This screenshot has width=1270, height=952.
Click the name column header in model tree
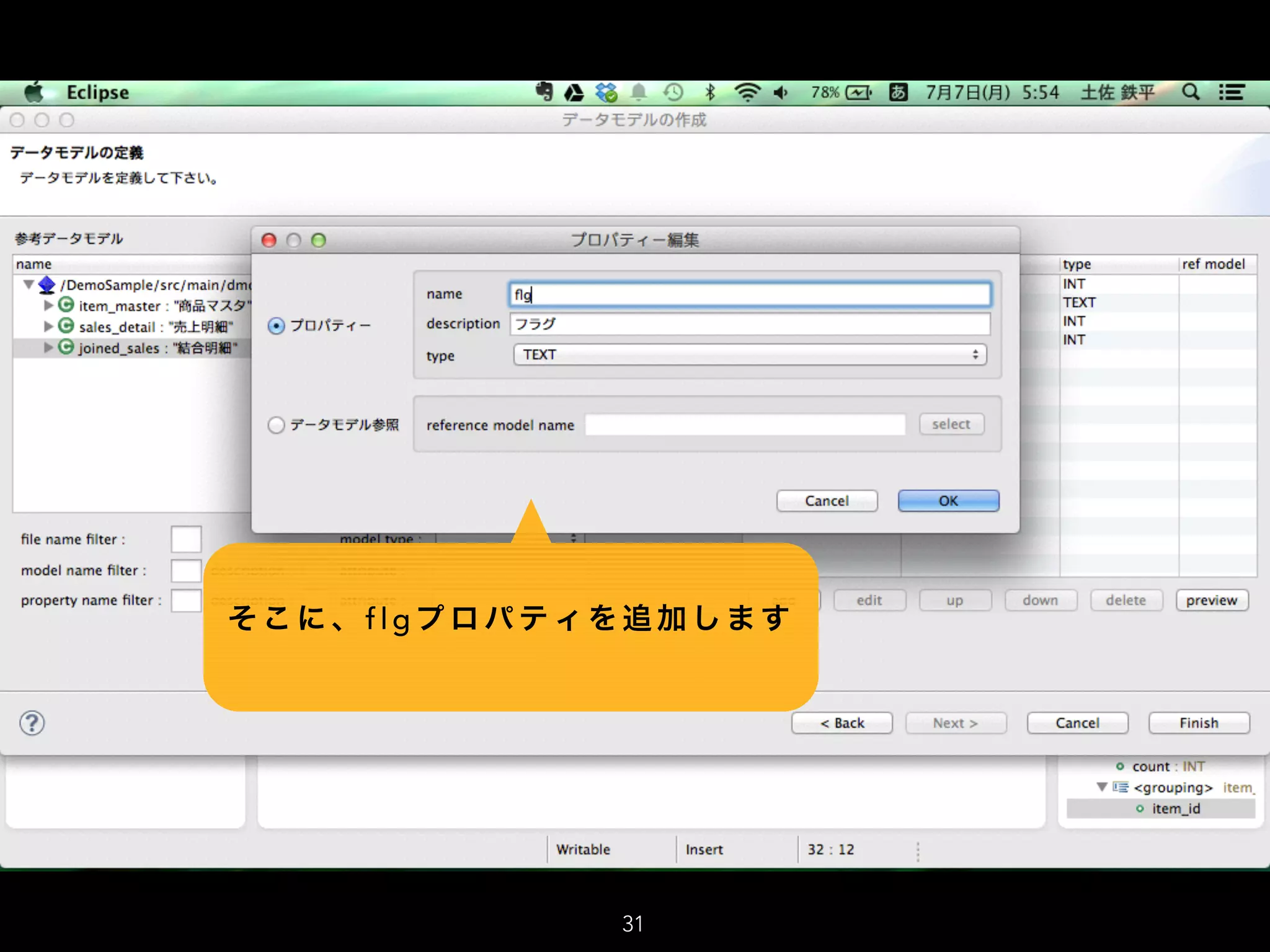(132, 264)
